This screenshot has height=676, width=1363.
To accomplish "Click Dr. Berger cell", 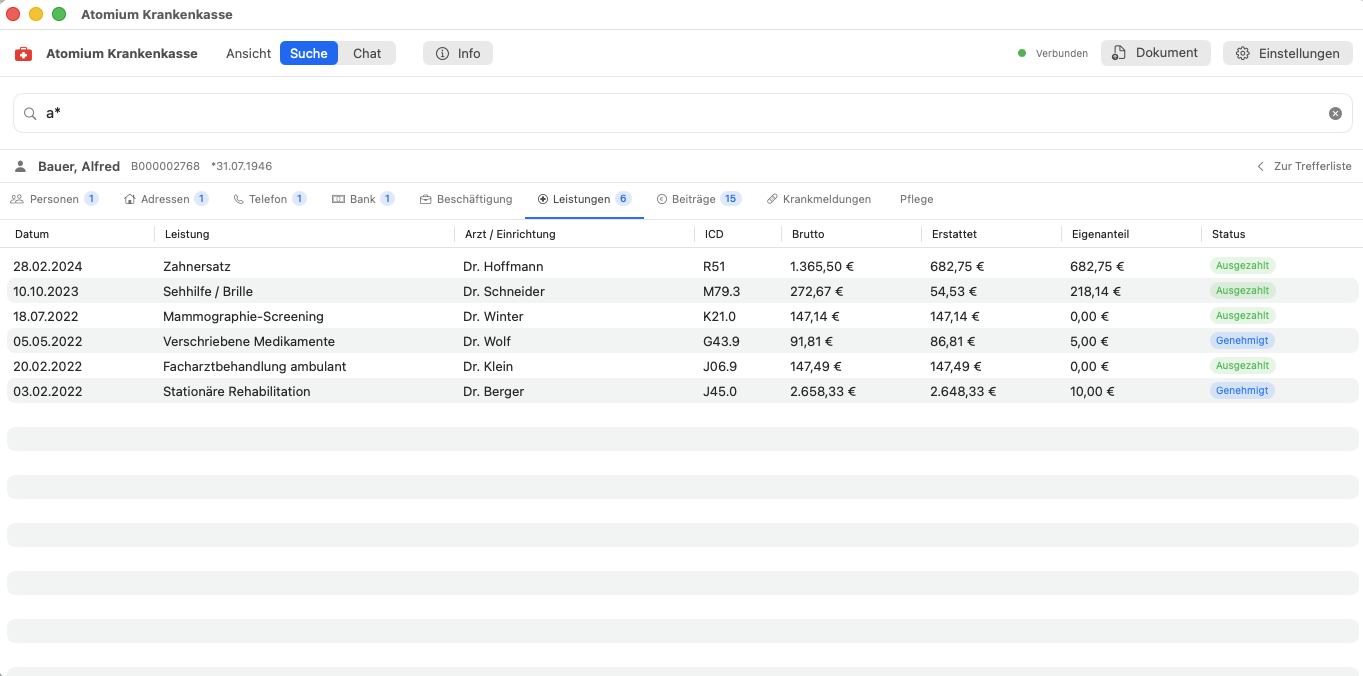I will click(x=494, y=392).
